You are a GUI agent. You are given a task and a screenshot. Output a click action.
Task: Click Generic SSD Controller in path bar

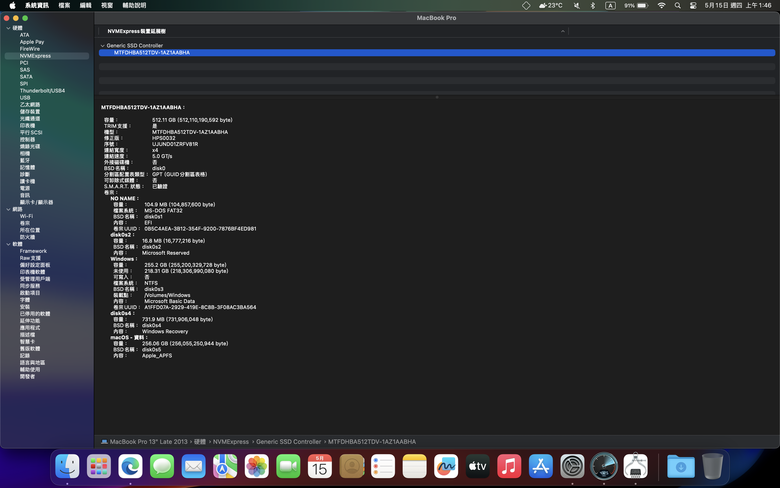(289, 442)
